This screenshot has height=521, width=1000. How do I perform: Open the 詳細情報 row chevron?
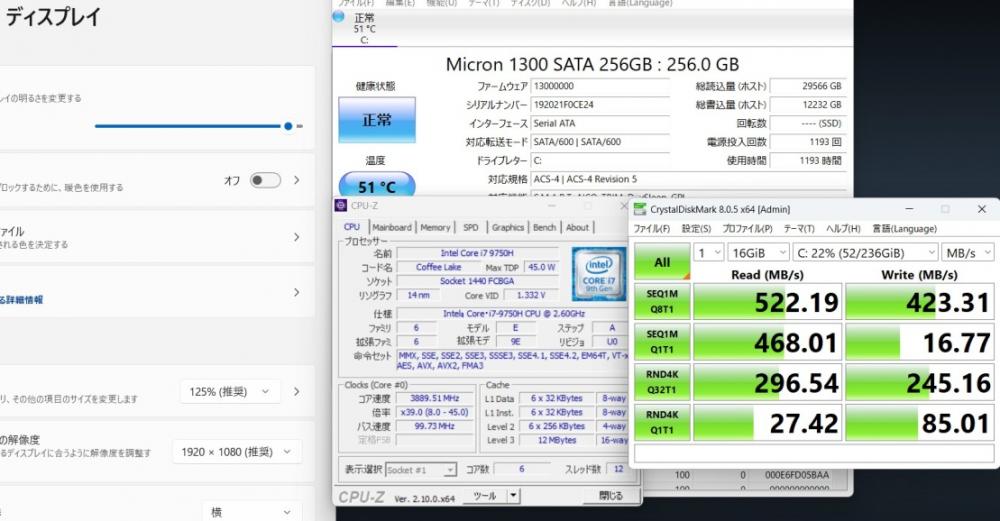tap(297, 293)
